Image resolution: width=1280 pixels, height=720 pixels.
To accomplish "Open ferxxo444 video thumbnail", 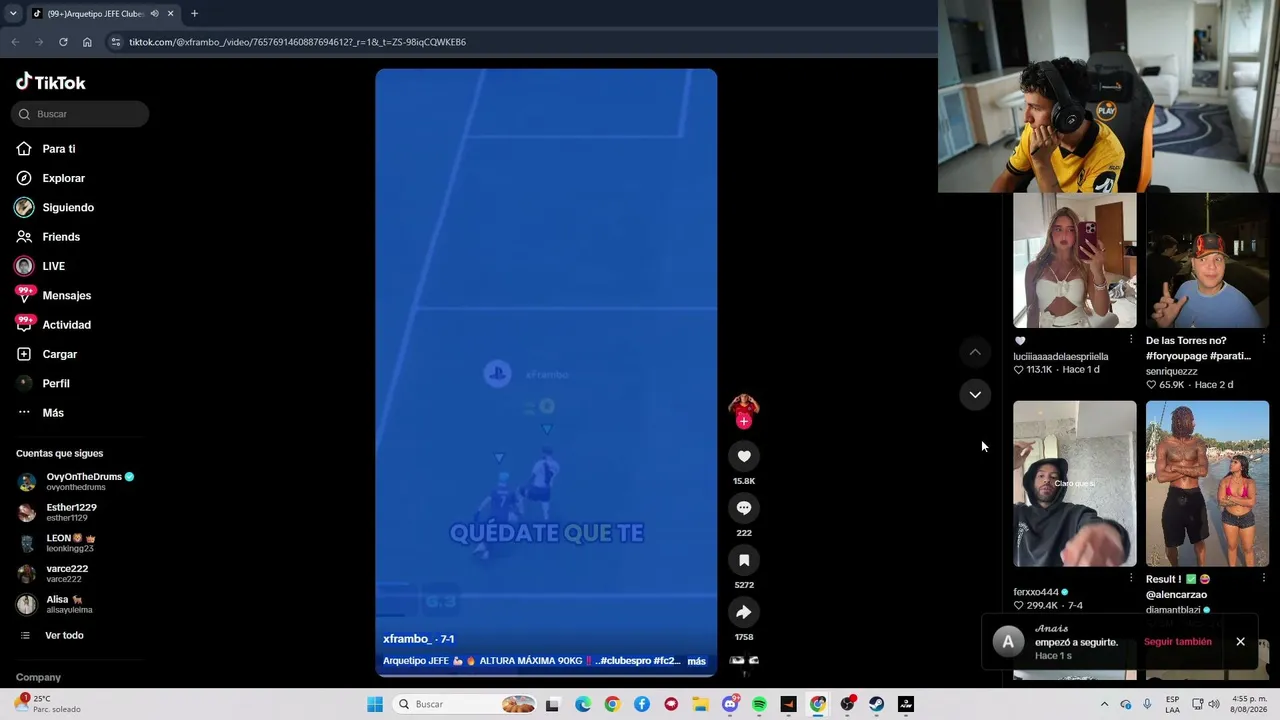I will tap(1075, 484).
